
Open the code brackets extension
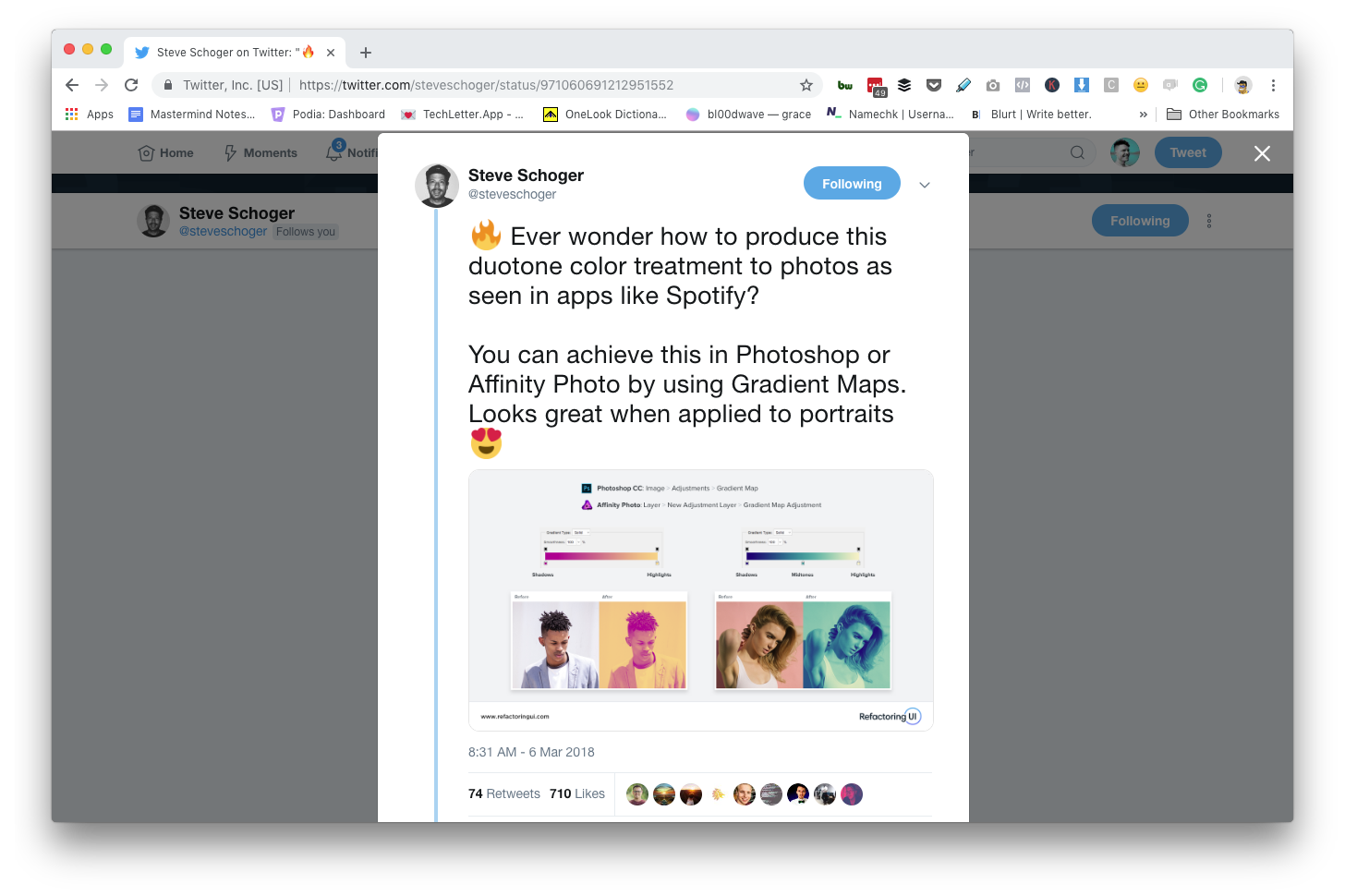click(x=1023, y=85)
